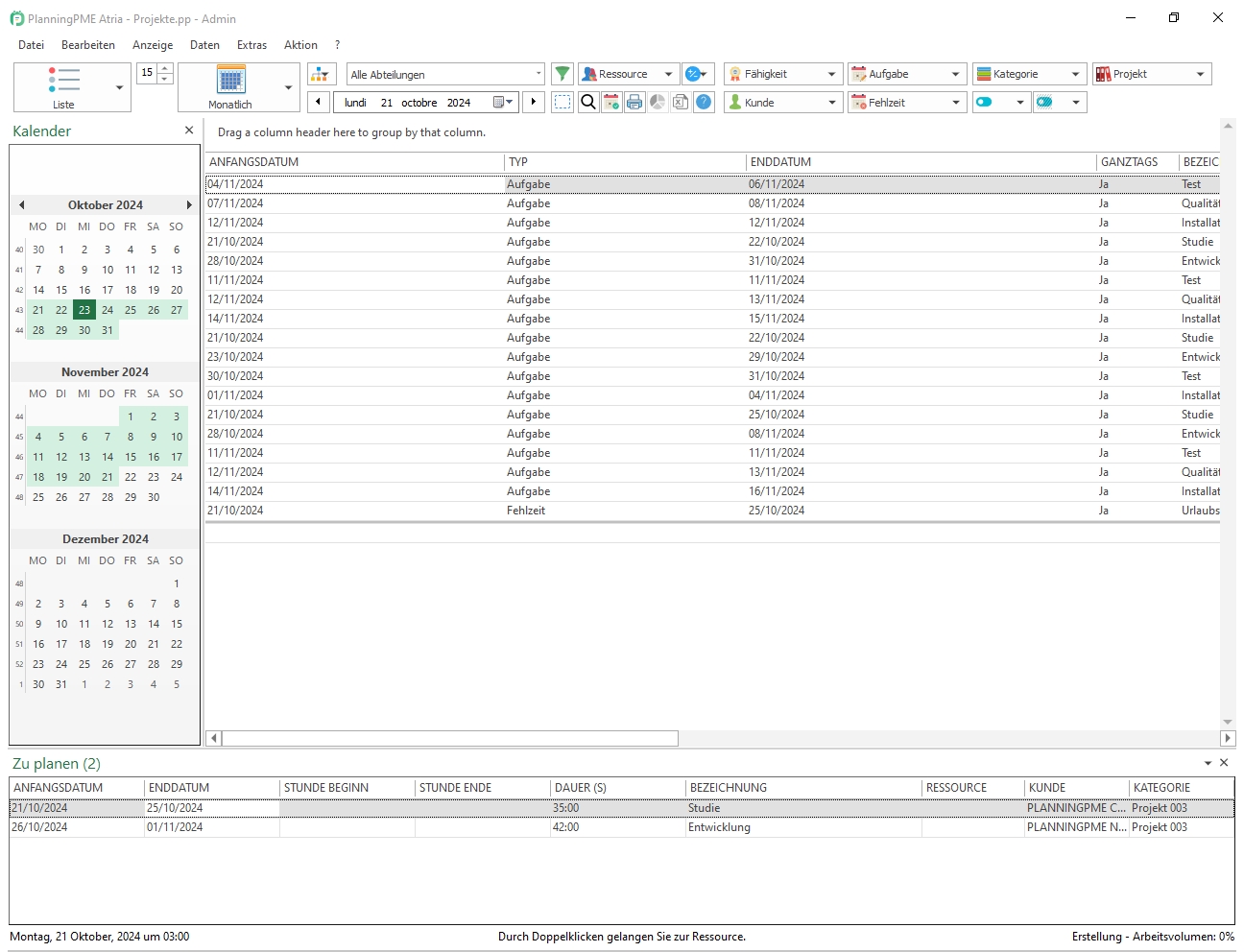The image size is (1244, 952).
Task: Close the Kalender panel
Action: (x=189, y=131)
